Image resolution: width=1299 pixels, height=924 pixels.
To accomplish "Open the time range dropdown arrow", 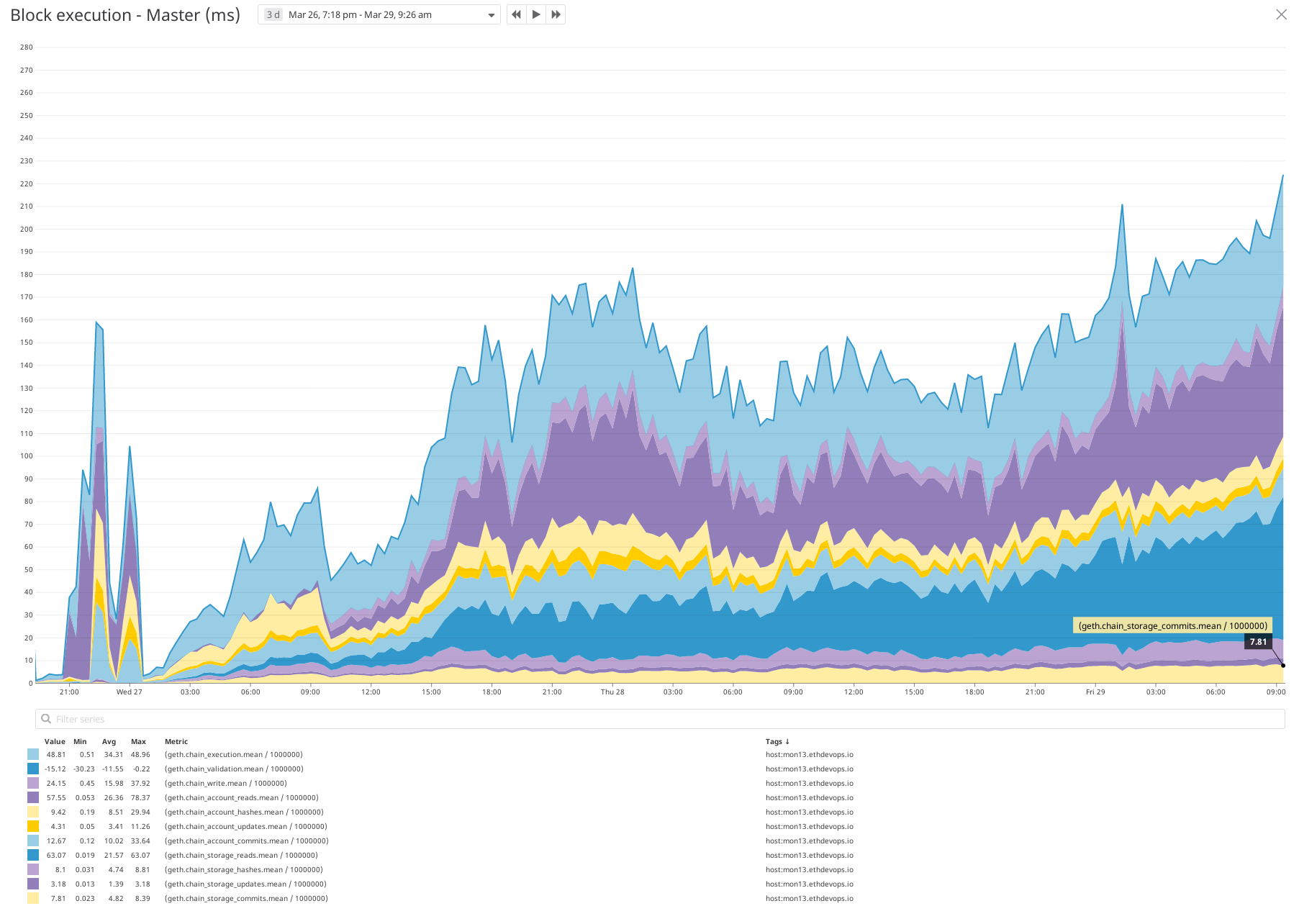I will (x=491, y=15).
